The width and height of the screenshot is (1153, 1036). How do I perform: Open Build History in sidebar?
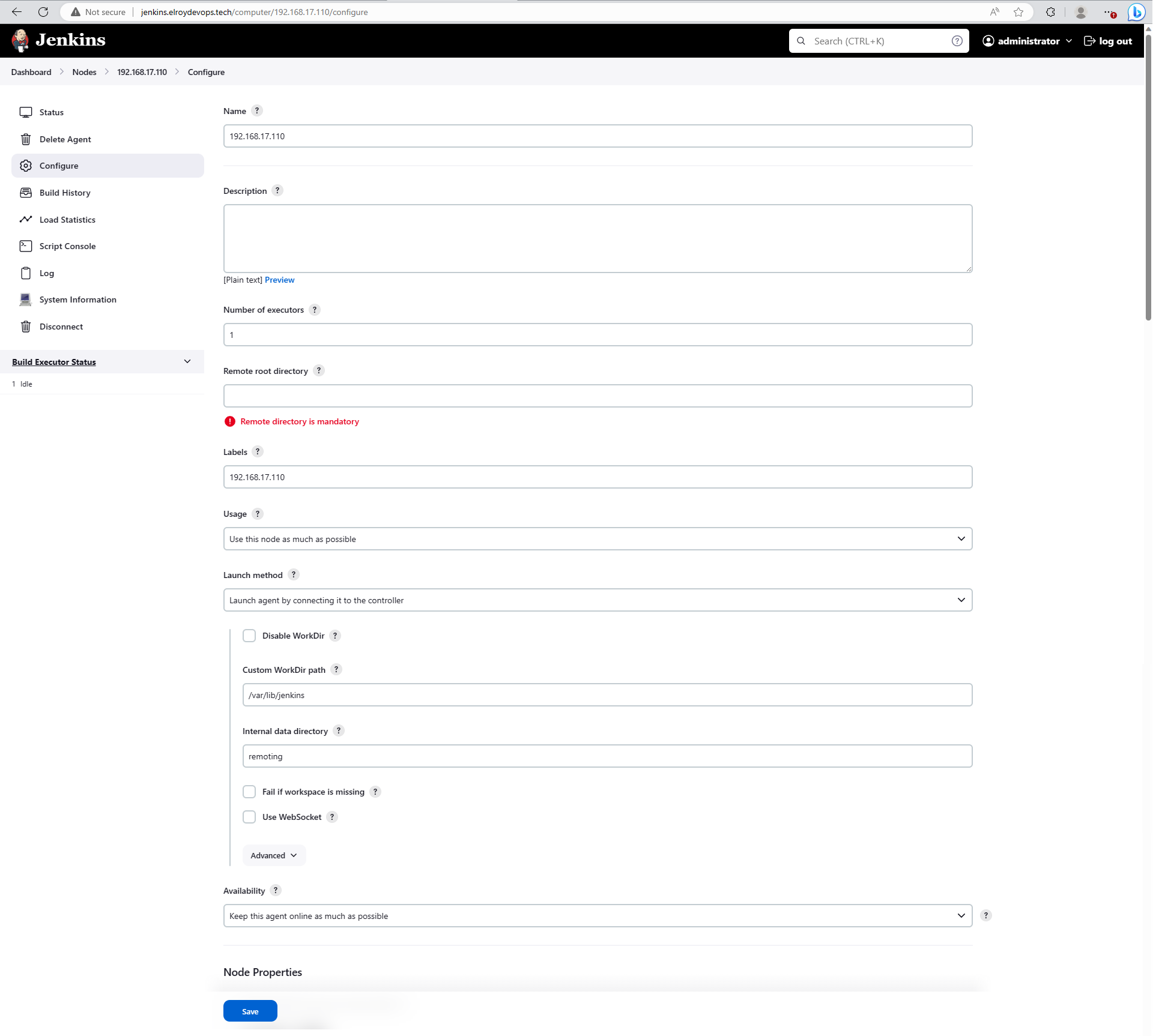(107, 193)
